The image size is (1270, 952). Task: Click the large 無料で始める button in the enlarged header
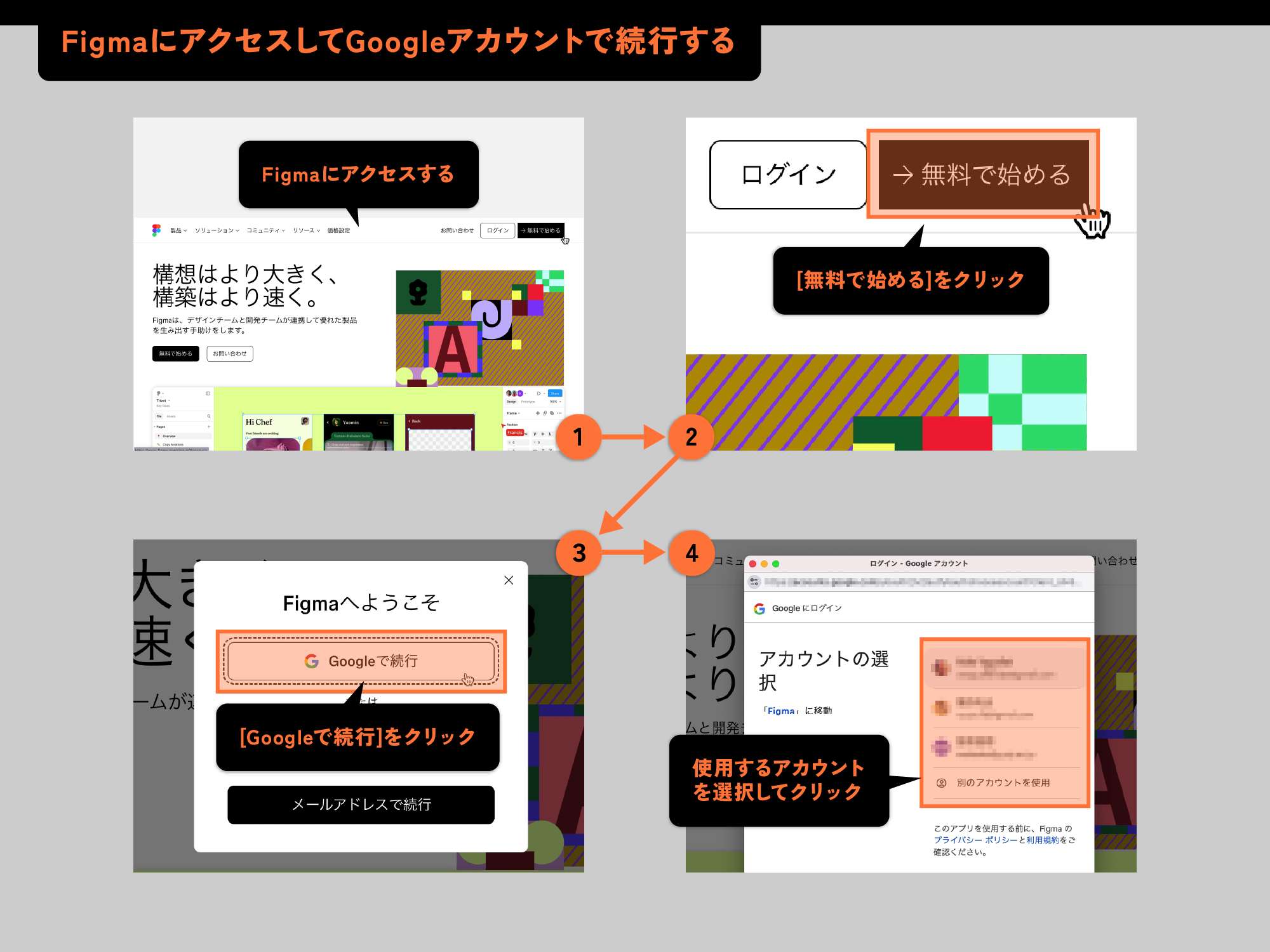point(983,175)
